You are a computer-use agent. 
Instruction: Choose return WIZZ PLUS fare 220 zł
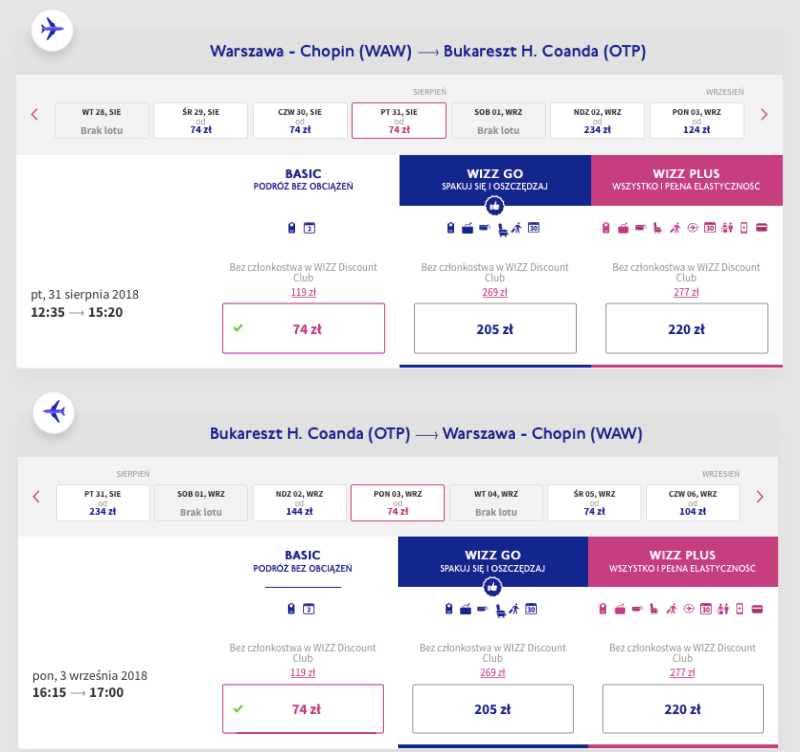683,709
